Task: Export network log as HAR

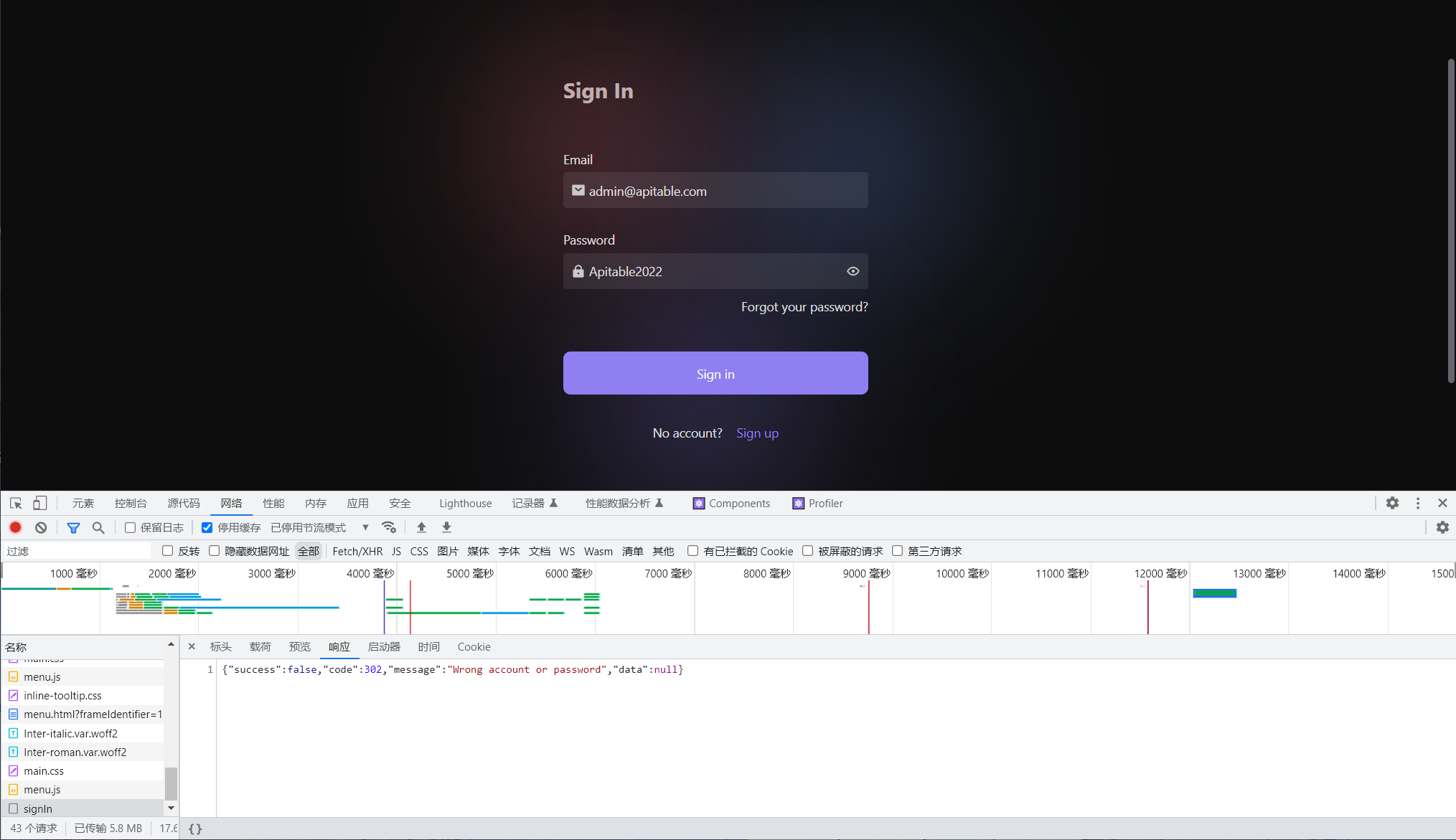Action: pos(446,527)
